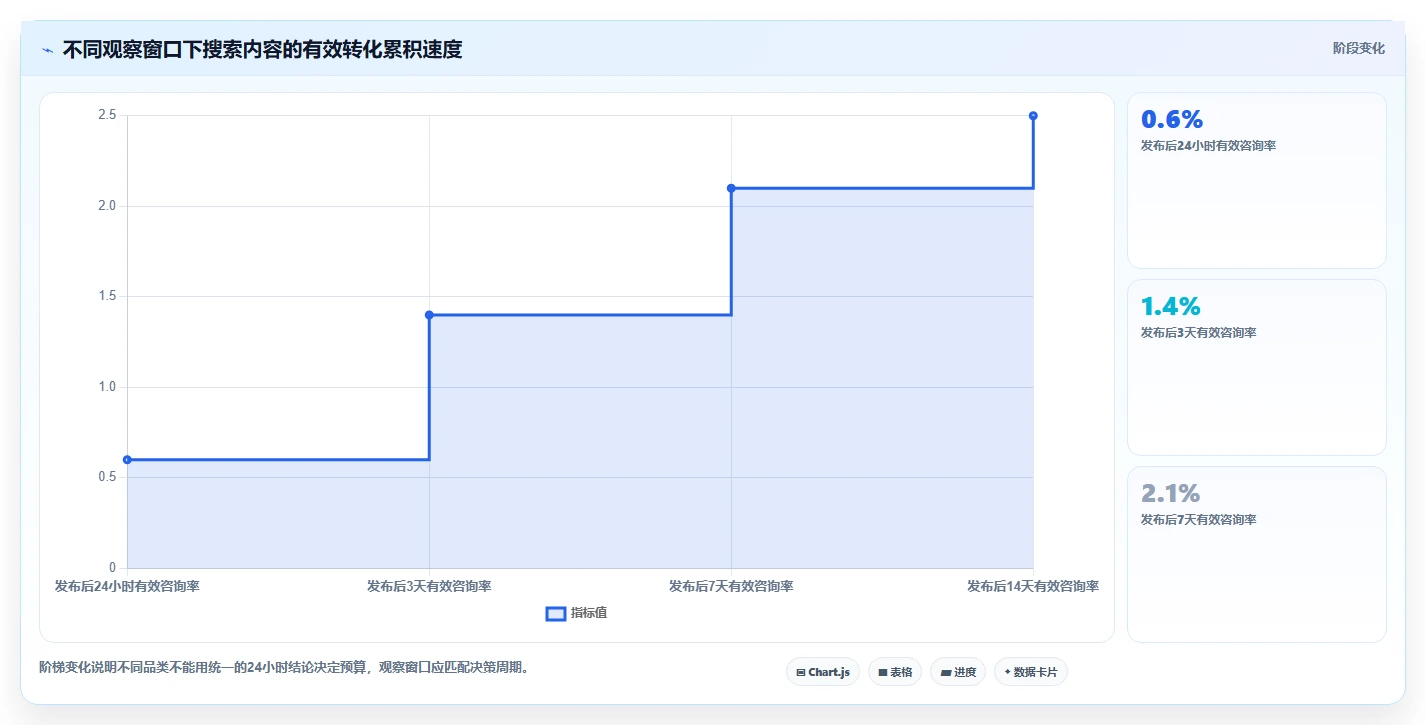Image resolution: width=1426 pixels, height=725 pixels.
Task: Click the y-axis value 1.0
Action: [x=107, y=387]
